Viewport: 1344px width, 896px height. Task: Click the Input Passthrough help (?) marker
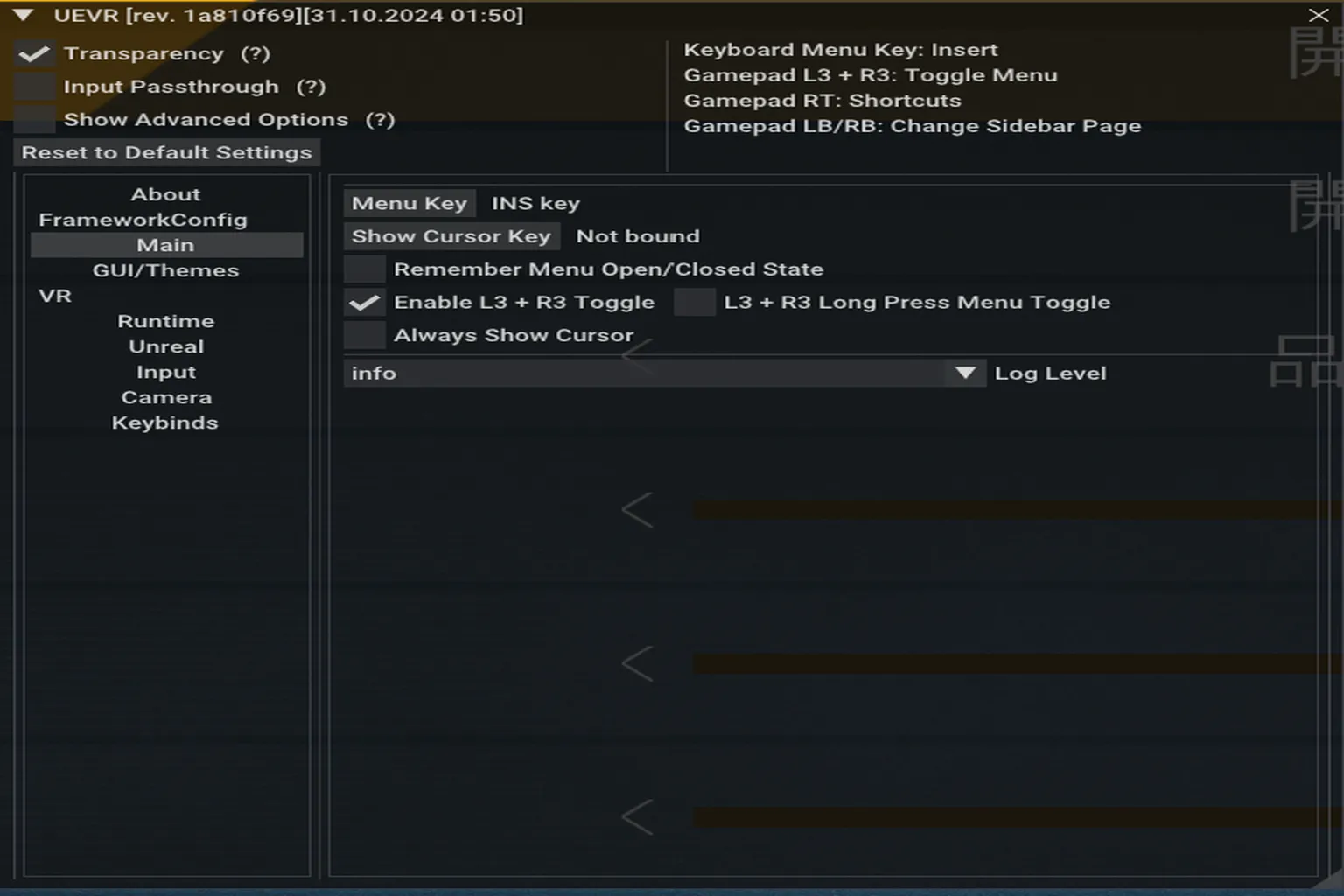[311, 87]
